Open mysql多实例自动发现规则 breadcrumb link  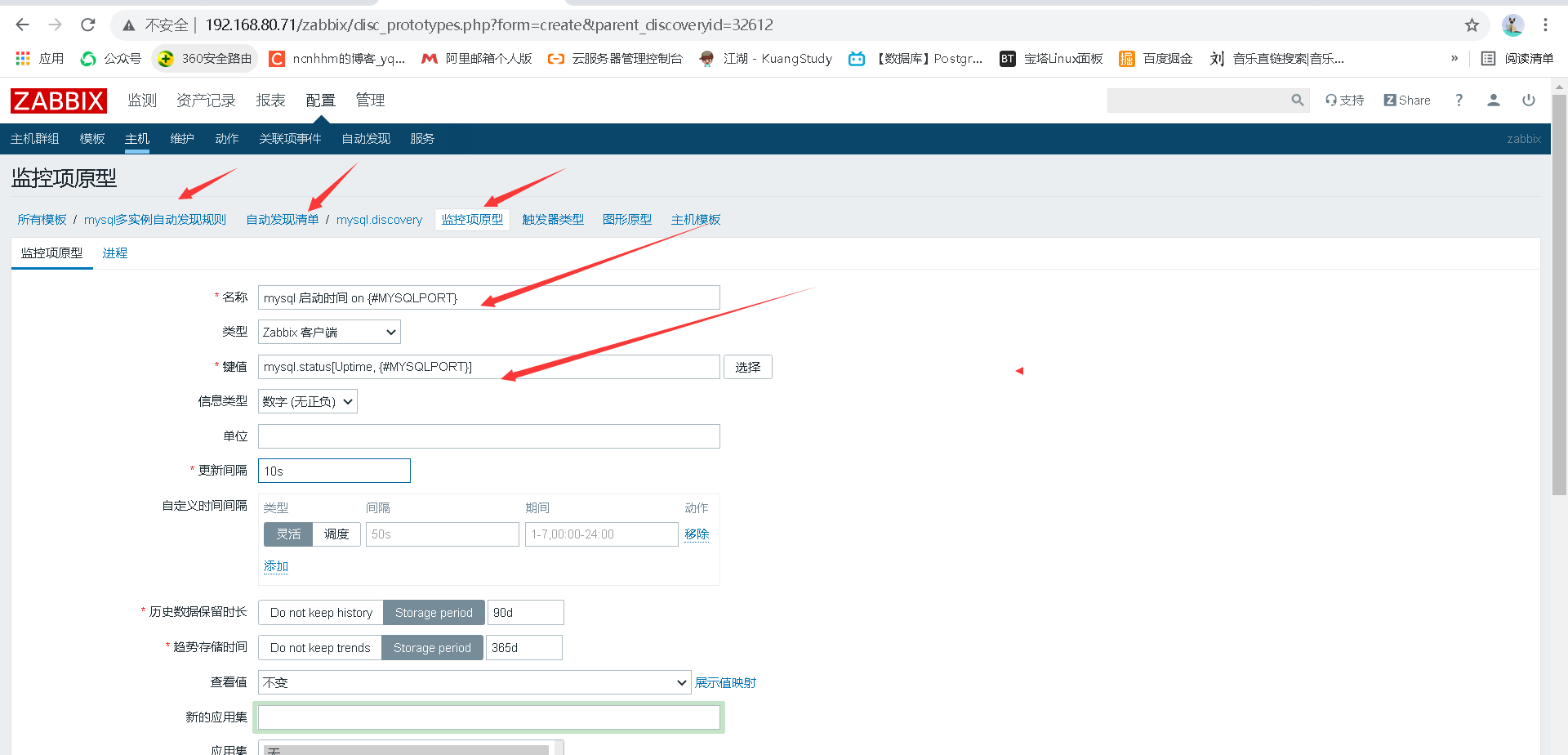pos(155,220)
